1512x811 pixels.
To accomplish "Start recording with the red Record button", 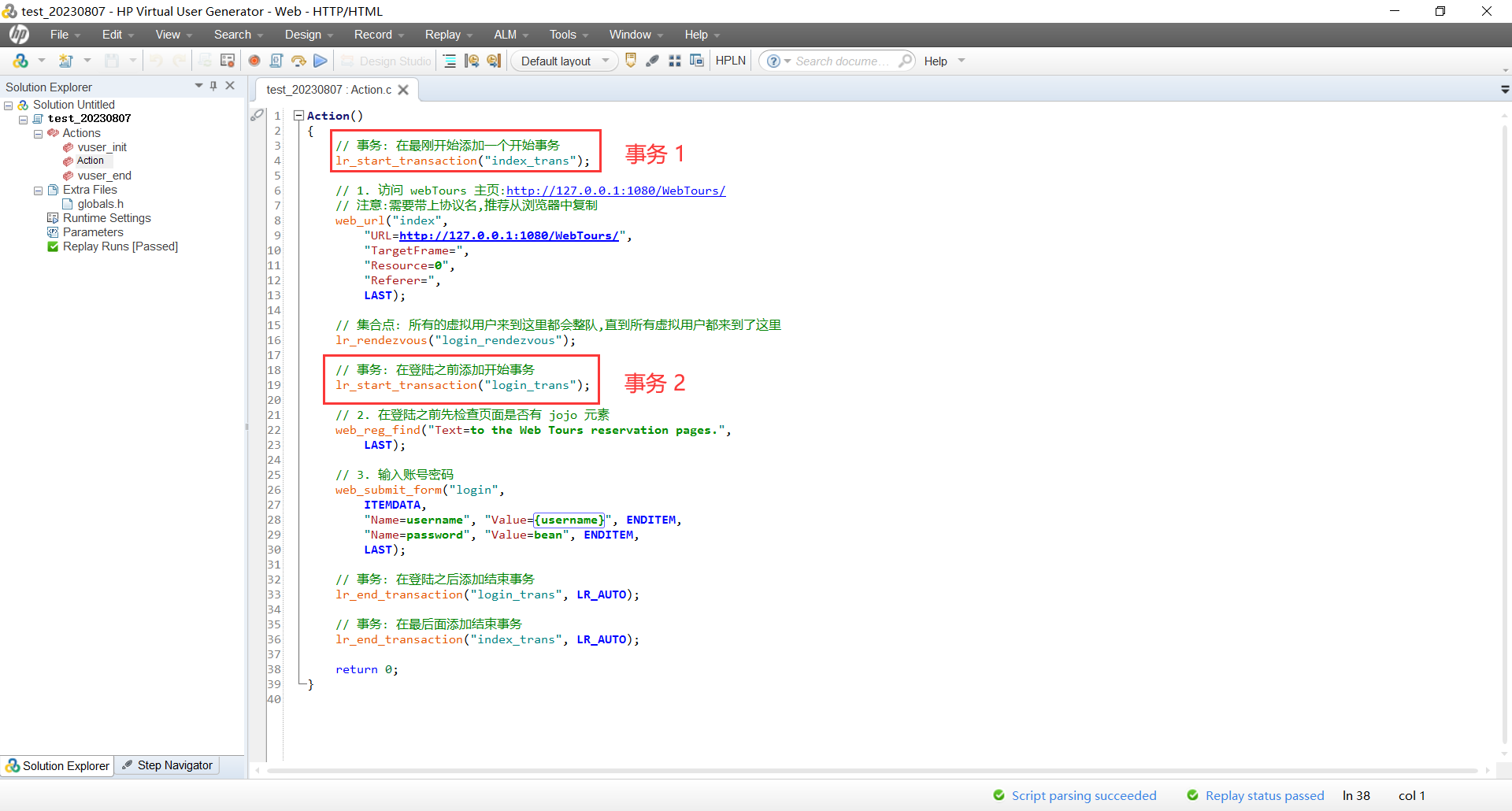I will point(254,61).
